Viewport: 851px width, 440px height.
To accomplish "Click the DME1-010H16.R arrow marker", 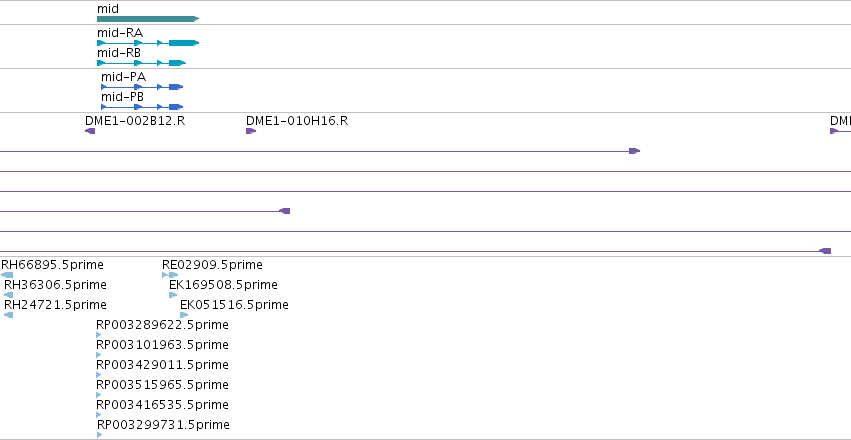I will 251,131.
